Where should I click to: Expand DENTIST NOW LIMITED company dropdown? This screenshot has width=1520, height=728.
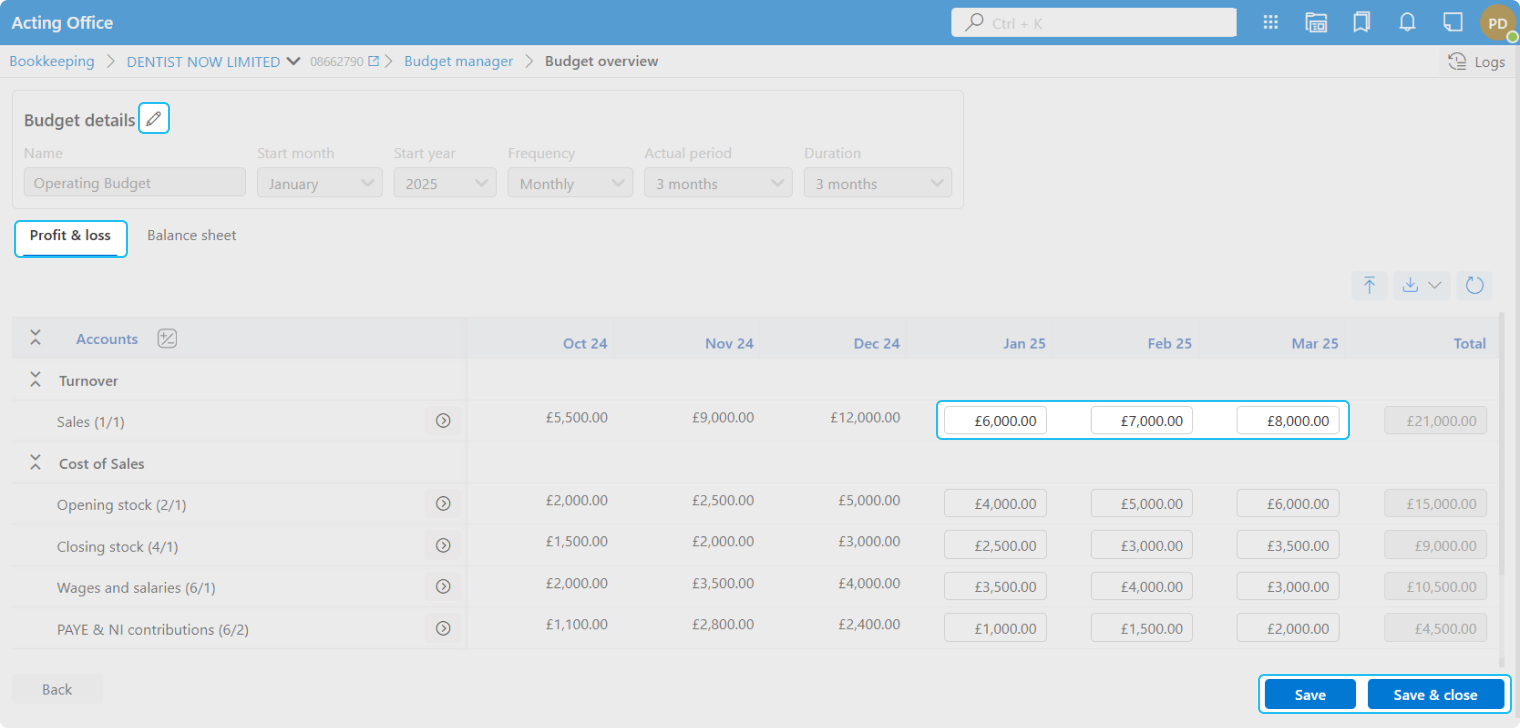(293, 61)
